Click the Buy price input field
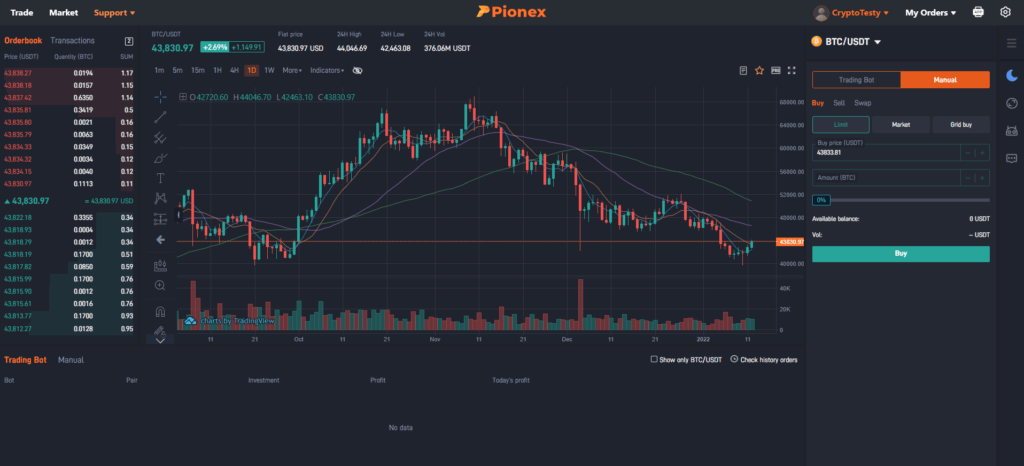The height and width of the screenshot is (466, 1024). point(886,153)
